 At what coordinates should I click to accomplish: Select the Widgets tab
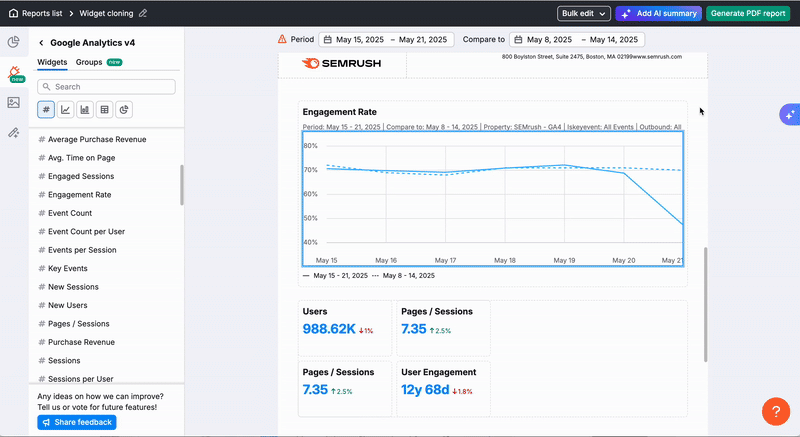(x=52, y=62)
